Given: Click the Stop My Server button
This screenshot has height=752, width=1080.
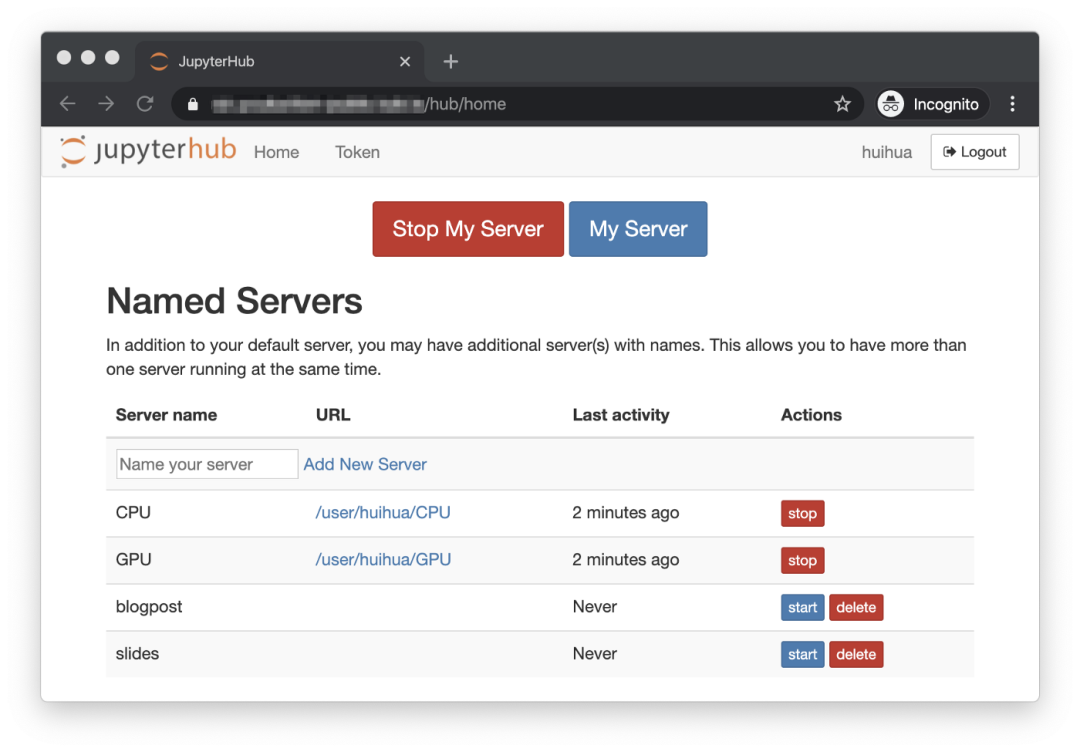Looking at the screenshot, I should (x=468, y=229).
